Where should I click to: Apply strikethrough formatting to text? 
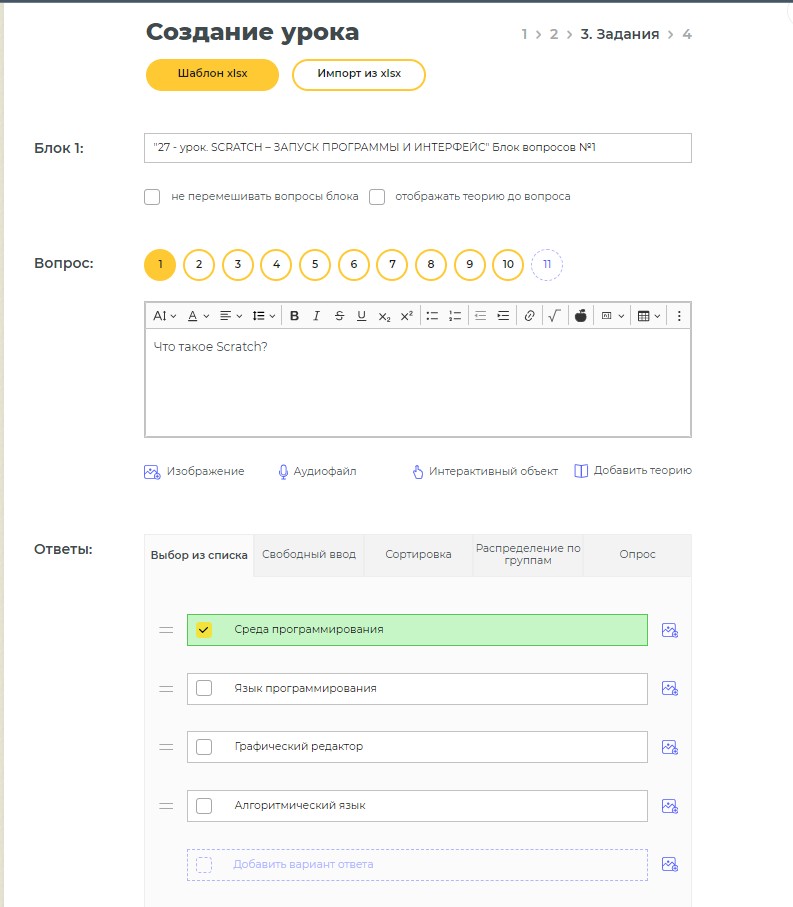pyautogui.click(x=339, y=316)
